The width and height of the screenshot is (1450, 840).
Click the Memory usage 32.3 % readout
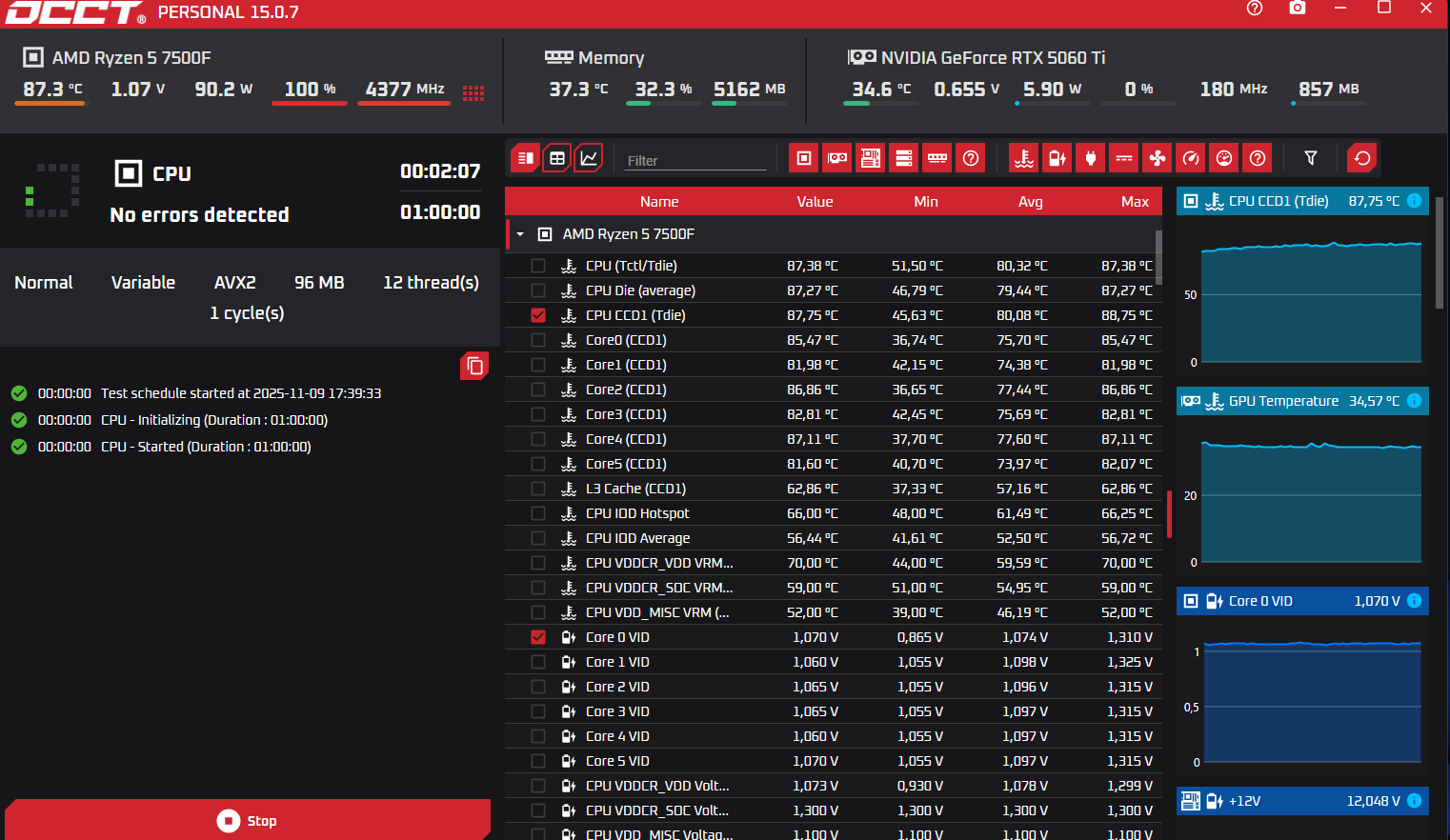click(663, 90)
